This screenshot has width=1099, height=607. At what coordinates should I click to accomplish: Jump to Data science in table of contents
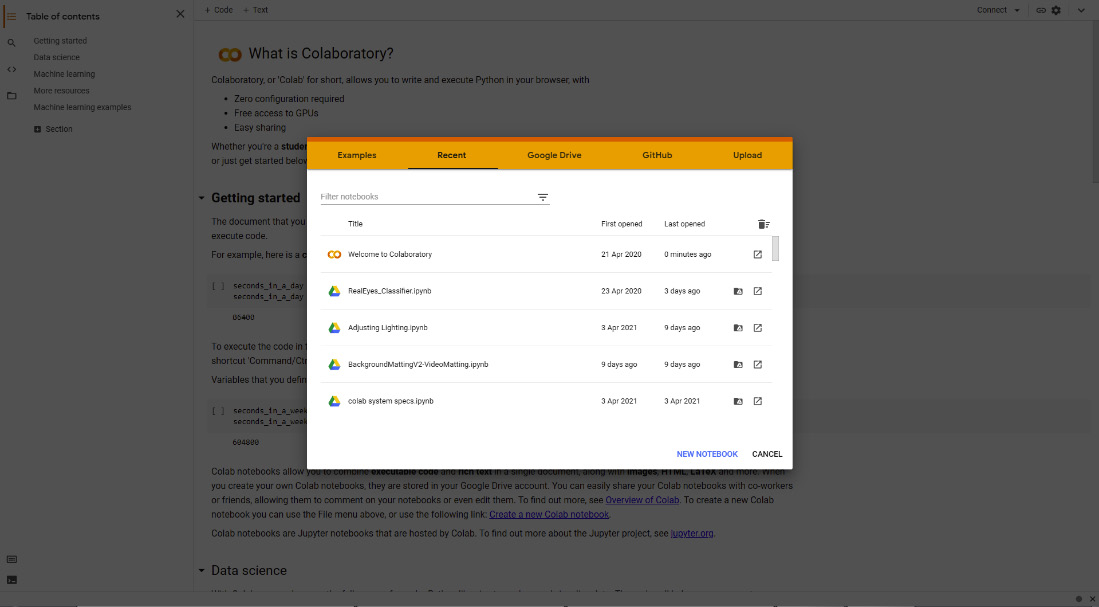[x=57, y=57]
